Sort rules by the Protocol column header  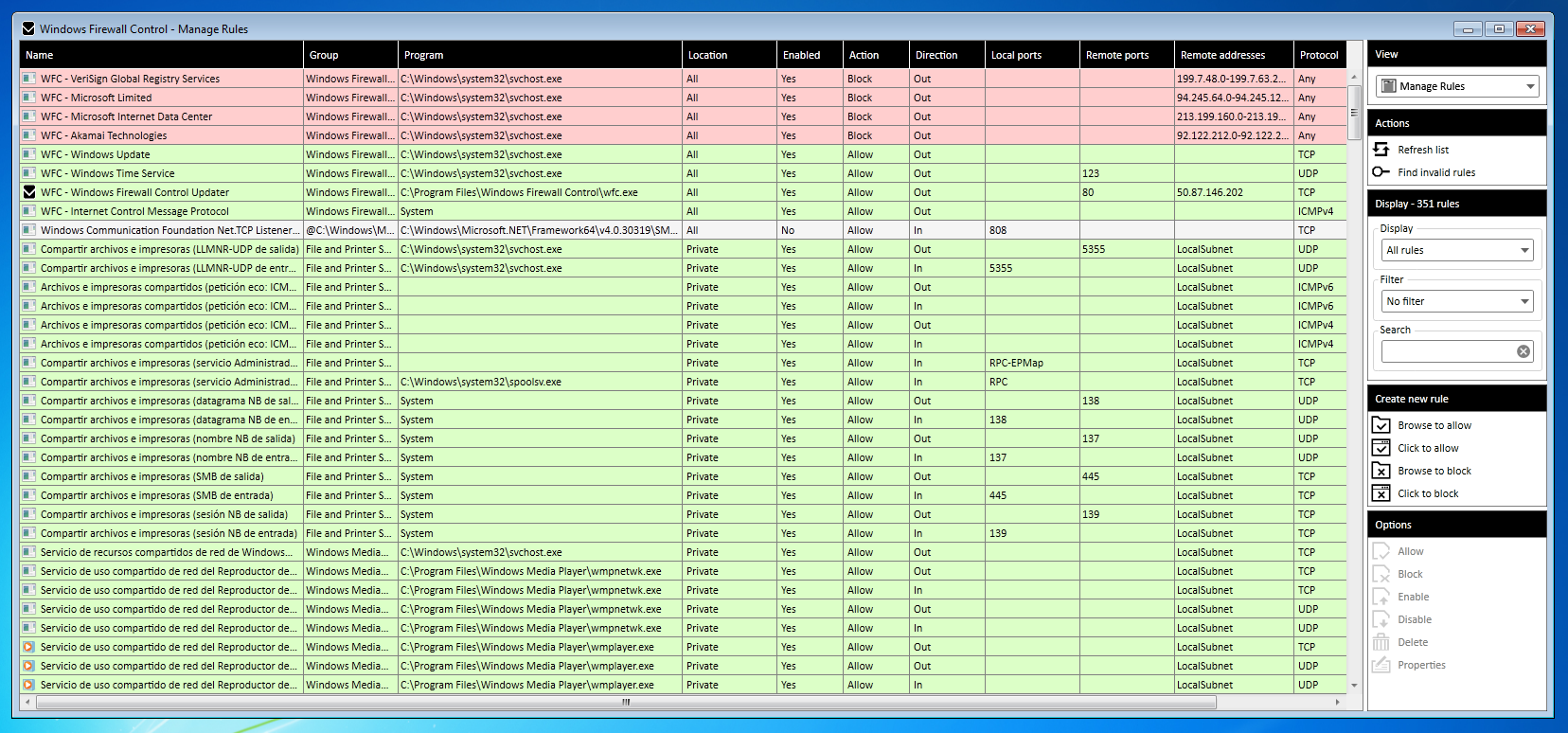[1320, 55]
